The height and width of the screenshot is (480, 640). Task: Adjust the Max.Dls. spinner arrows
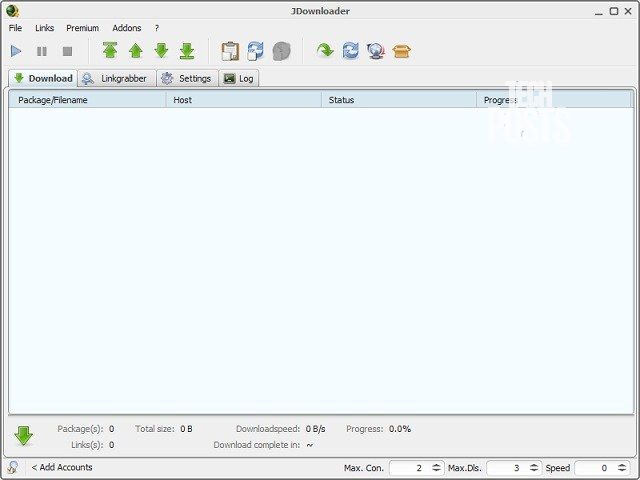534,468
